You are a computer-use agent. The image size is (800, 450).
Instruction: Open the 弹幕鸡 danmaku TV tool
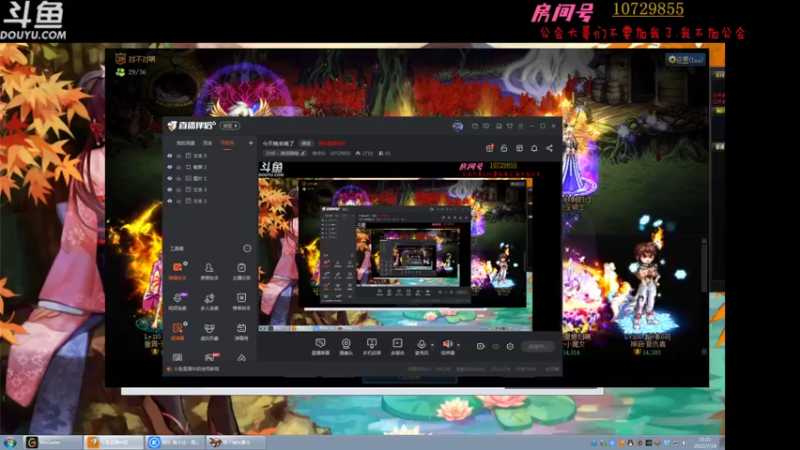click(241, 331)
